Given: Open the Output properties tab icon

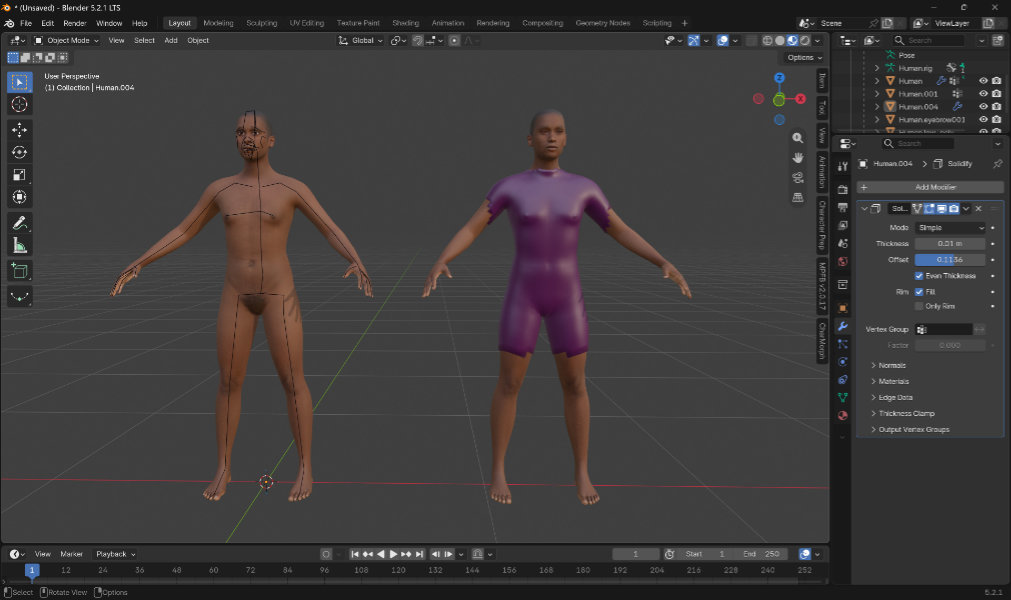Looking at the screenshot, I should (x=843, y=208).
